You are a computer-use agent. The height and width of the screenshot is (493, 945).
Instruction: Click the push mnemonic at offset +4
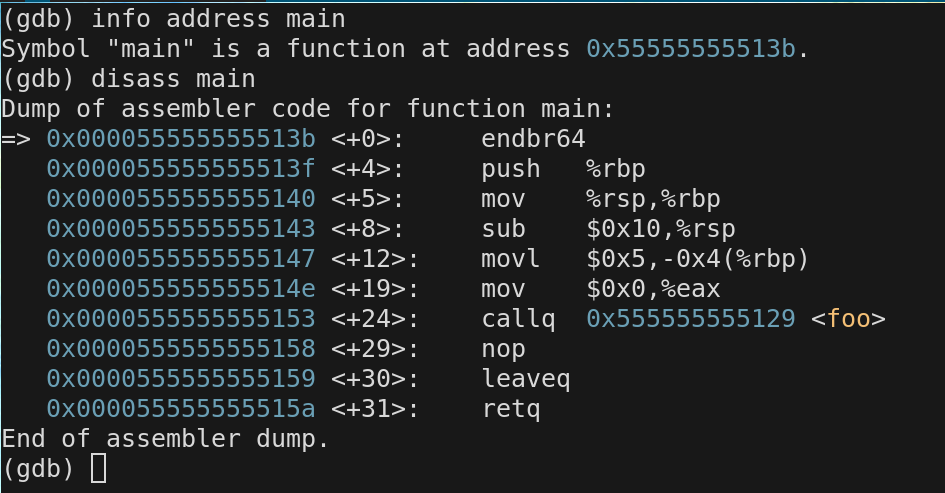(x=510, y=169)
